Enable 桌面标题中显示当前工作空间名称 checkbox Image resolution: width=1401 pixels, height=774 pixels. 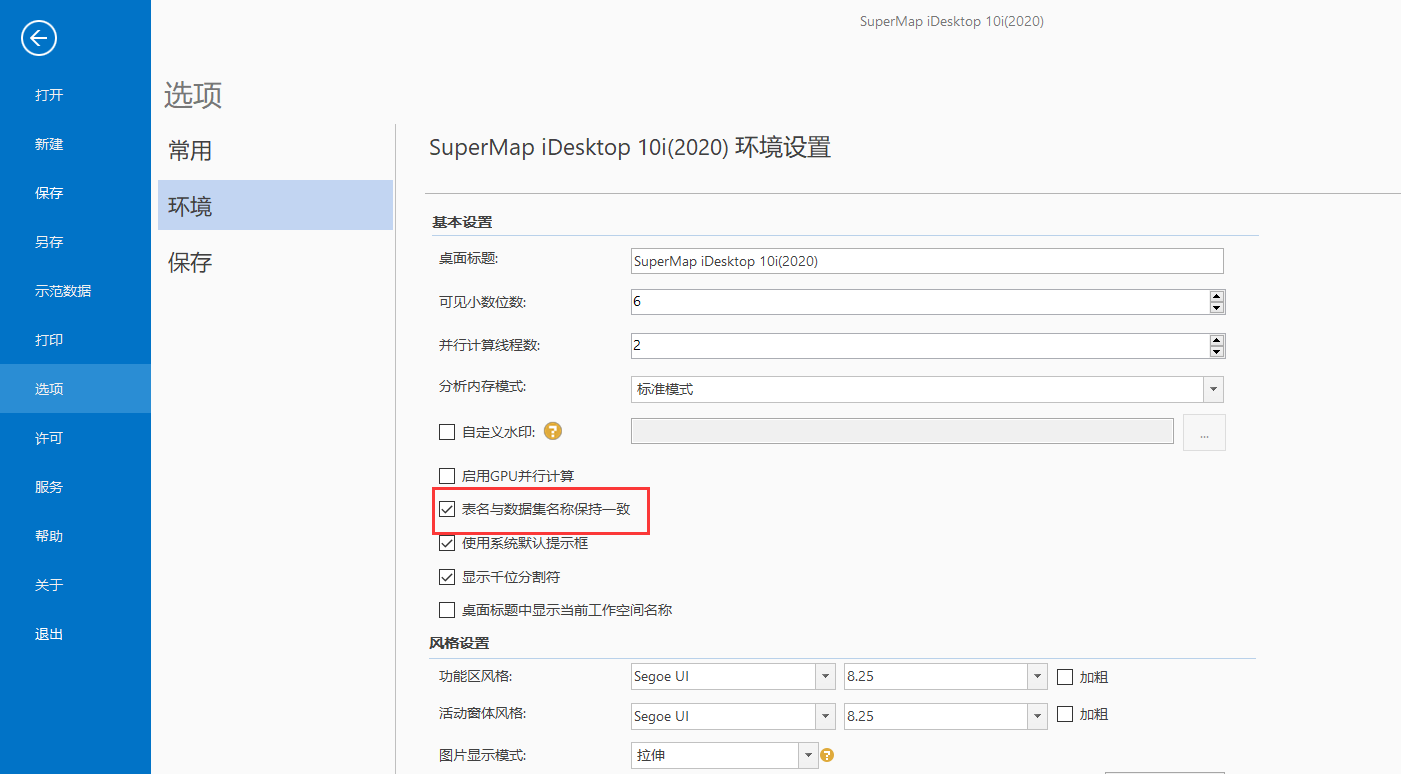pos(447,610)
